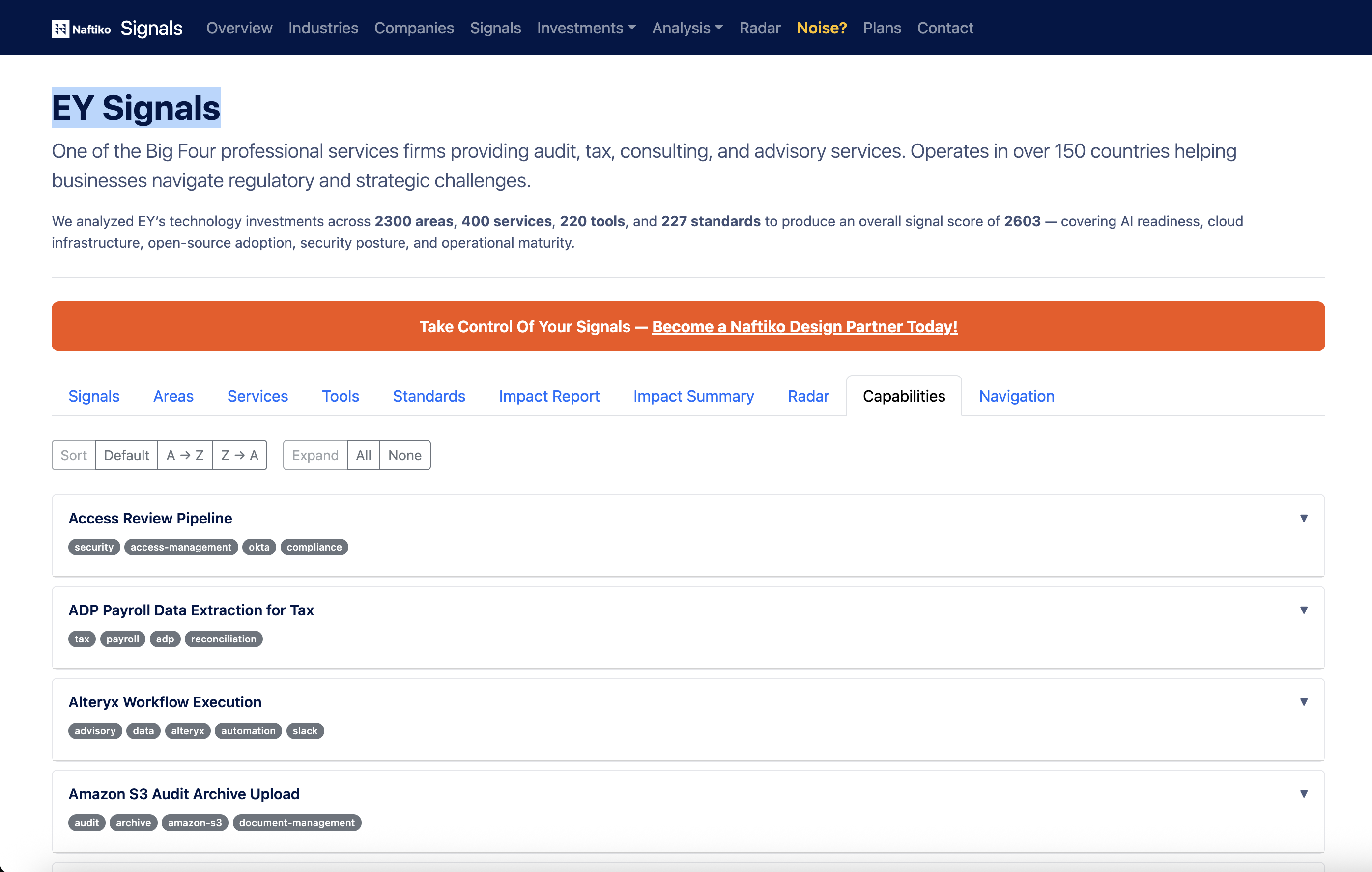Sort capabilities A to Z

185,455
